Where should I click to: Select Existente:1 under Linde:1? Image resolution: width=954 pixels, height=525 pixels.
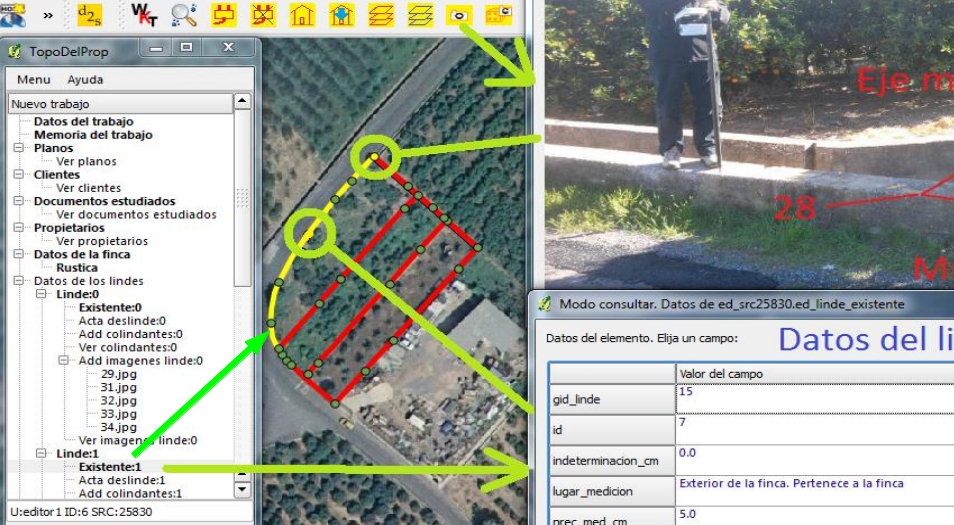[110, 467]
